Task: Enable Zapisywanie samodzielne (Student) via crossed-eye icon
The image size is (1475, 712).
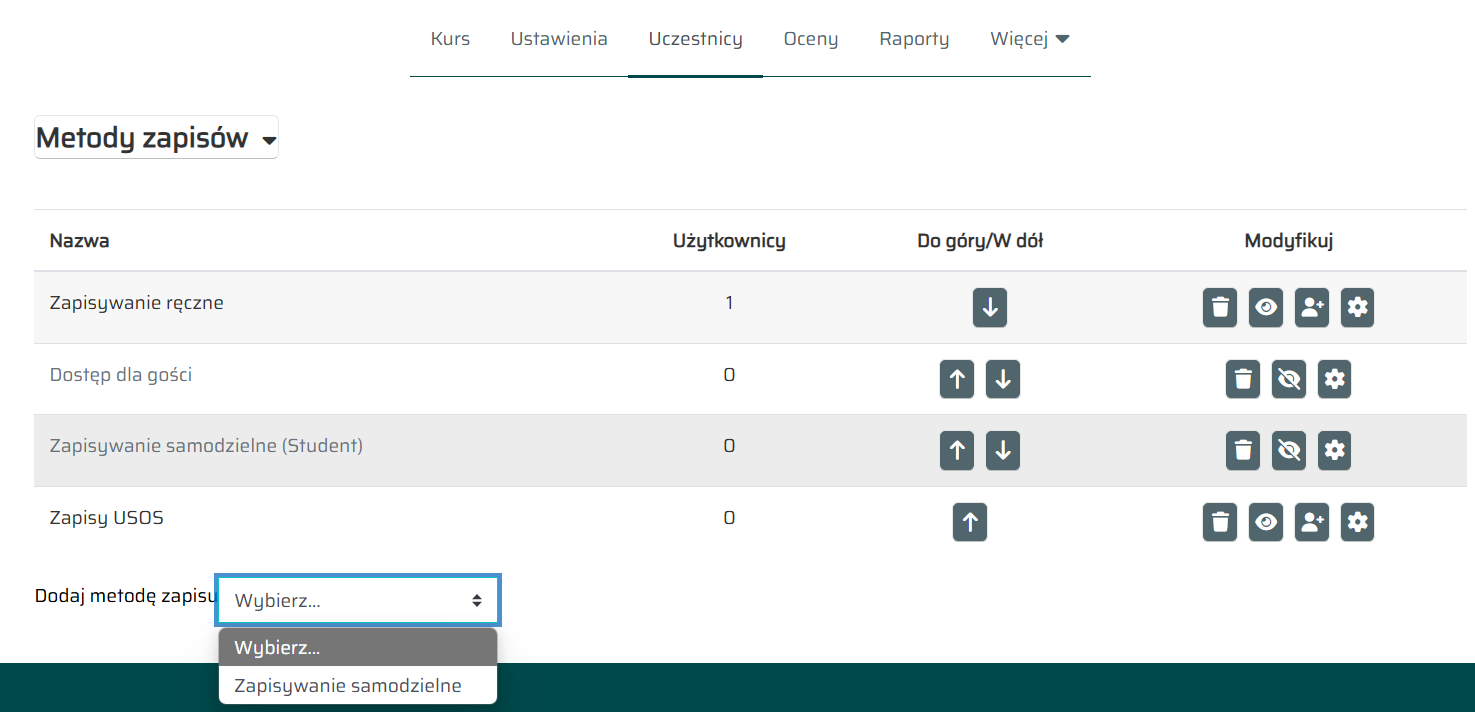Action: coord(1289,451)
